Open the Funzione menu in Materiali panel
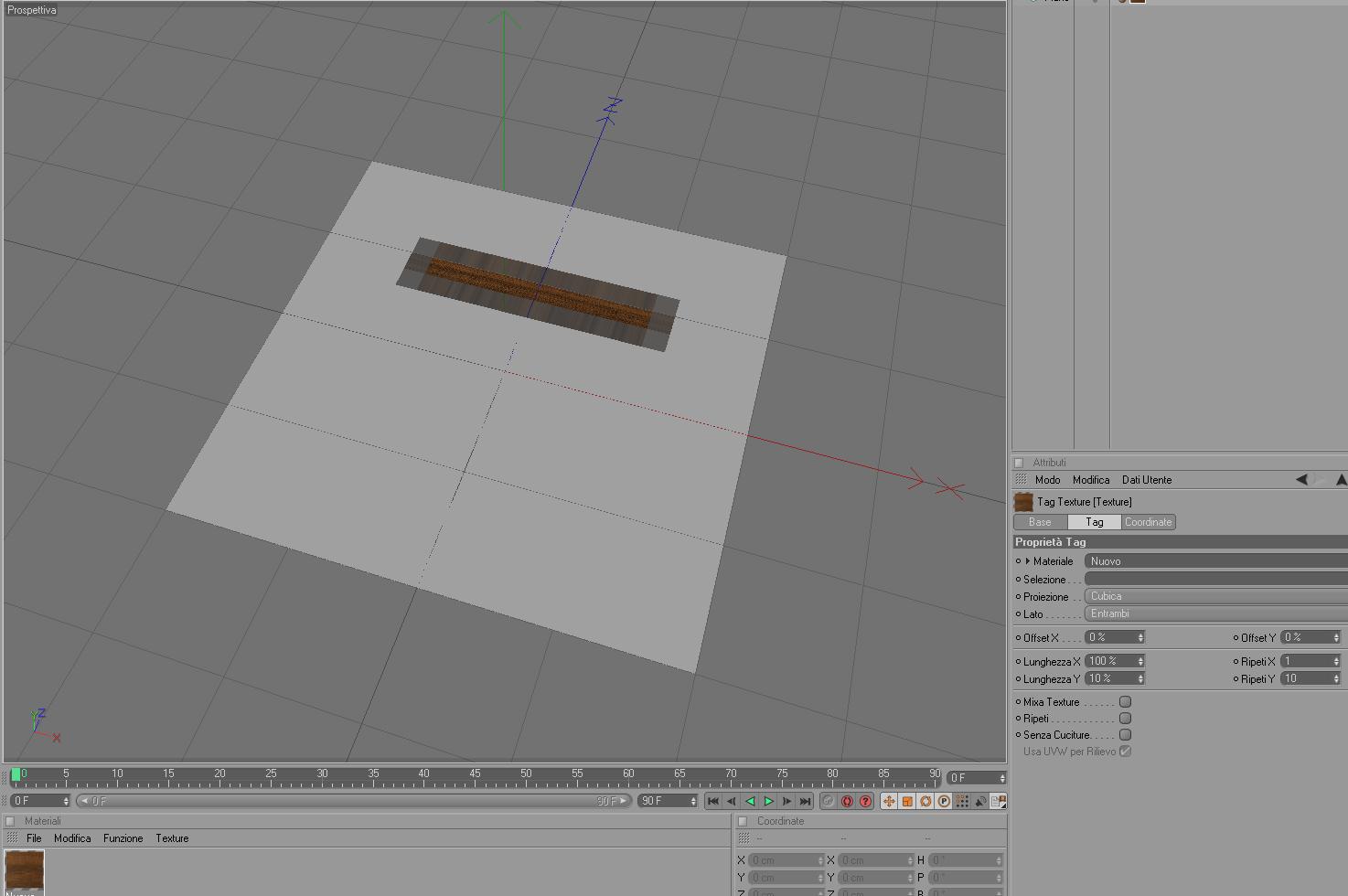The image size is (1348, 896). pos(123,838)
